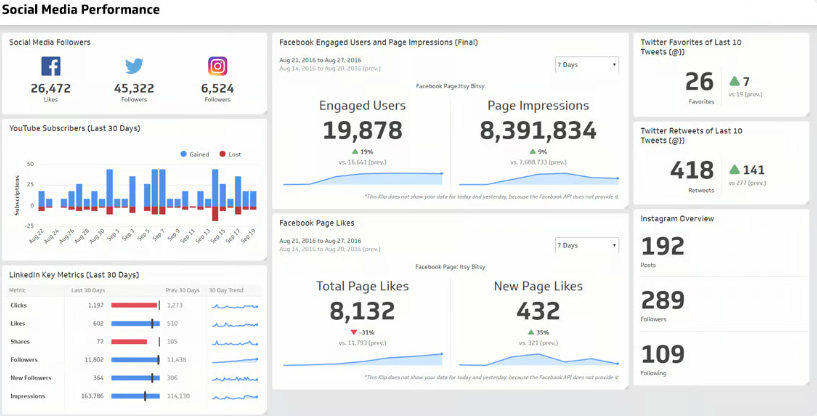Click the Prev 30 Days column header

point(182,290)
